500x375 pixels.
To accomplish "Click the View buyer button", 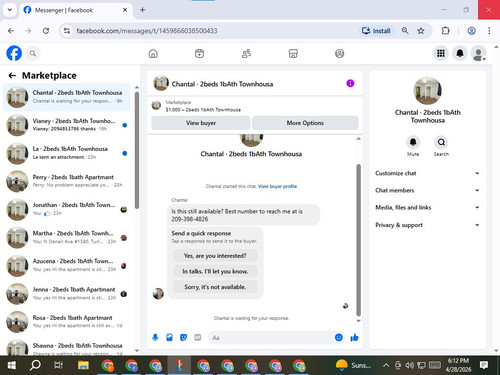I will [x=201, y=123].
